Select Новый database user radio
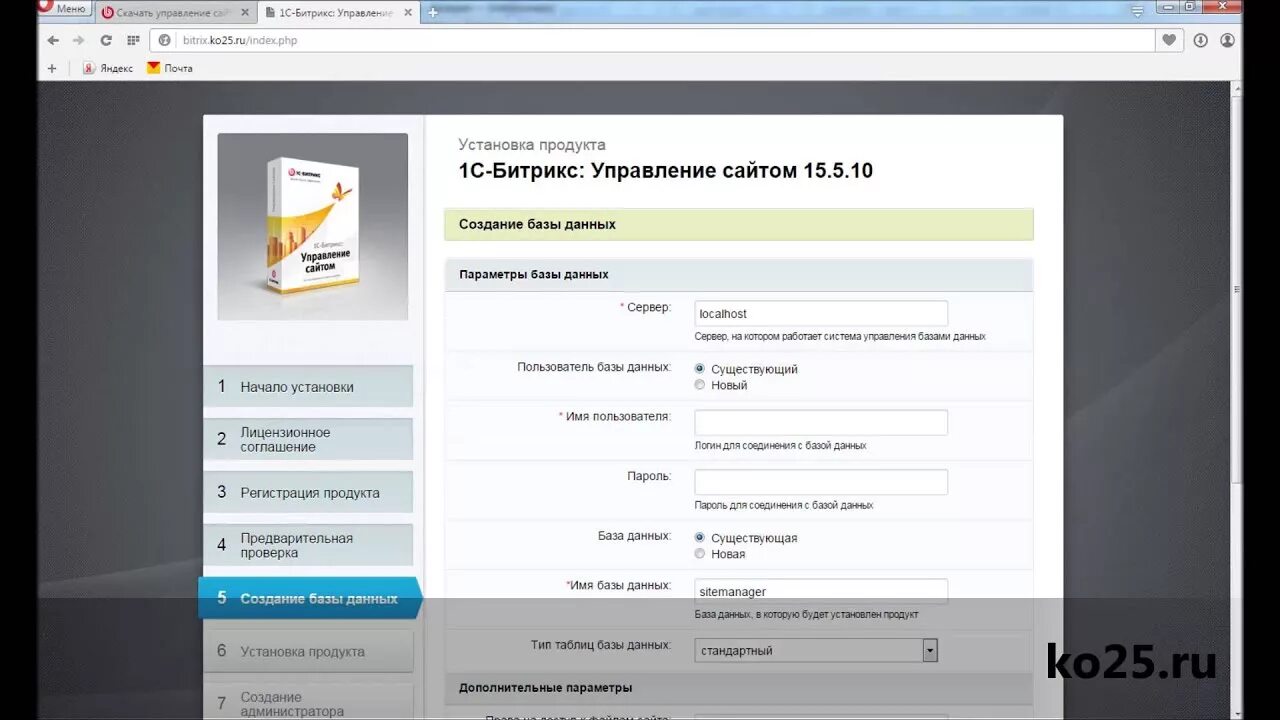Screen dimensions: 1280x720 [700, 385]
